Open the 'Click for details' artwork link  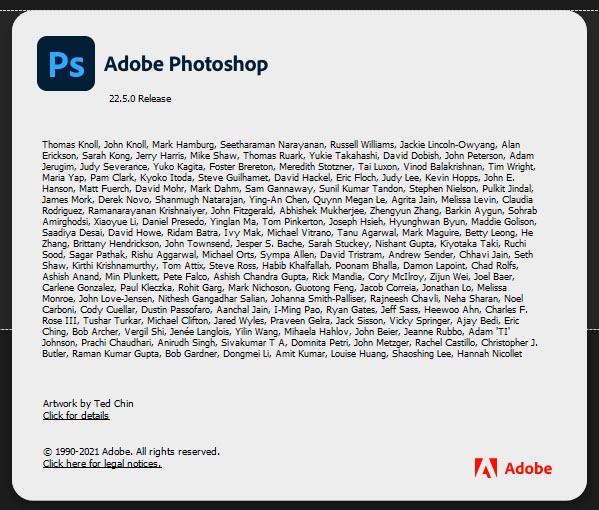[76, 416]
